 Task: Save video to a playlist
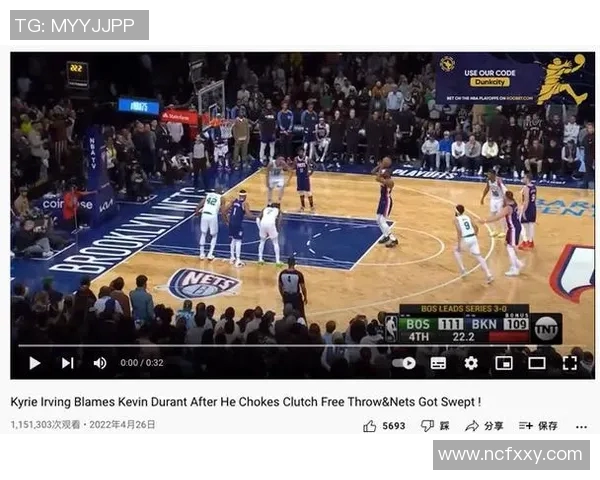coord(538,426)
